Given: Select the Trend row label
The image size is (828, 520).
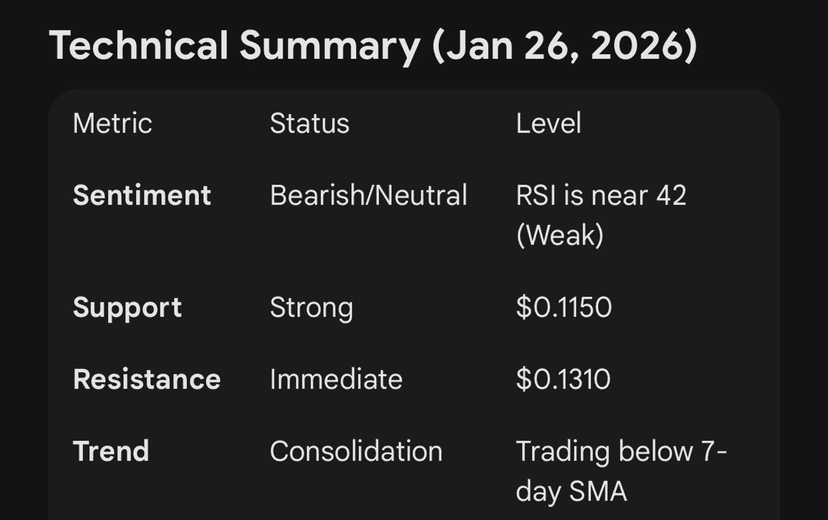Looking at the screenshot, I should coord(111,451).
